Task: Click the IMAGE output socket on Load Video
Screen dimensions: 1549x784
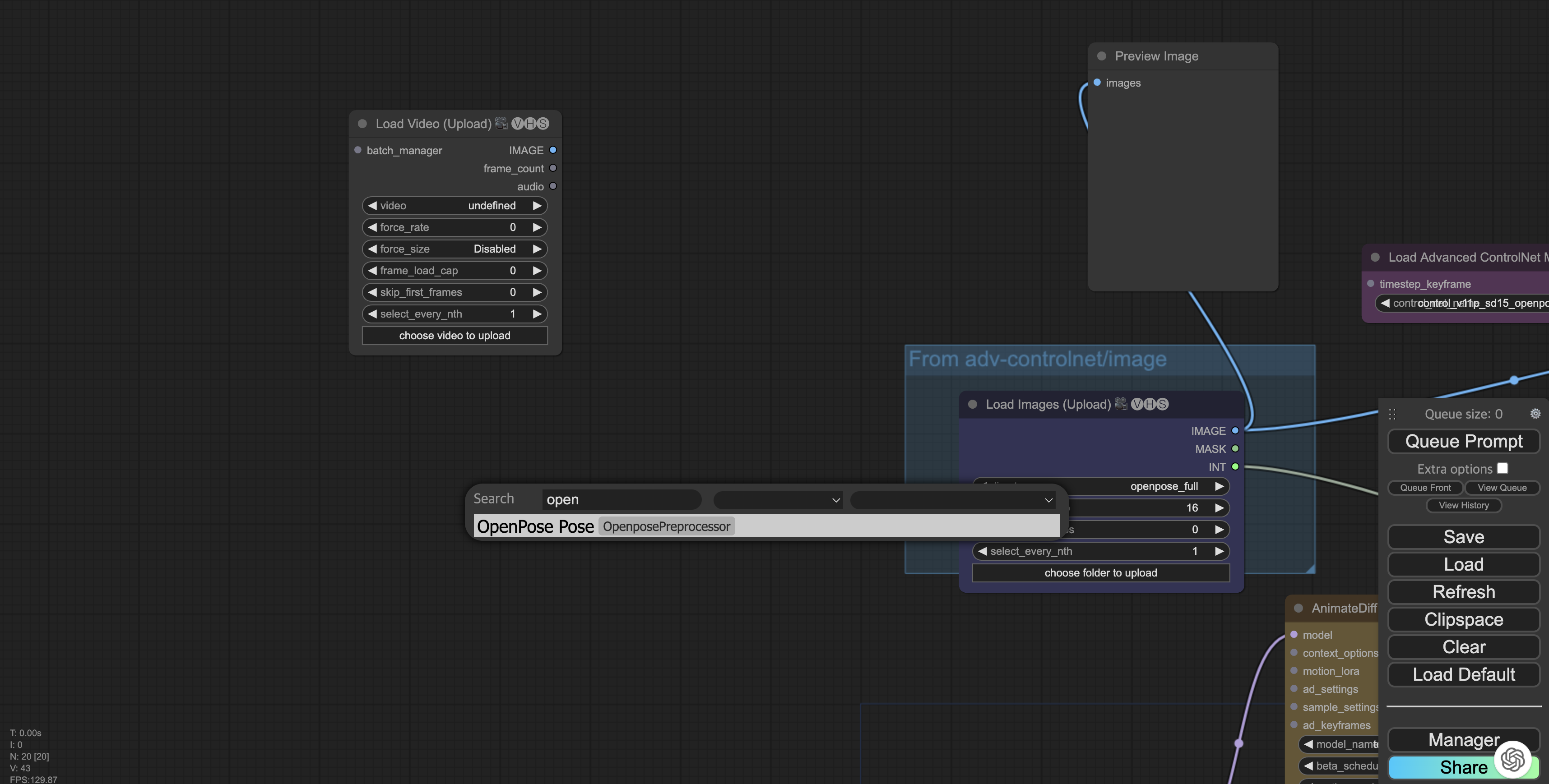Action: click(552, 150)
